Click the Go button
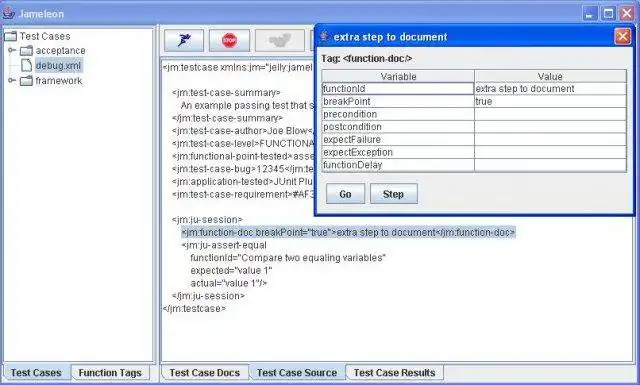Viewport: 640px width, 385px height. 345,194
